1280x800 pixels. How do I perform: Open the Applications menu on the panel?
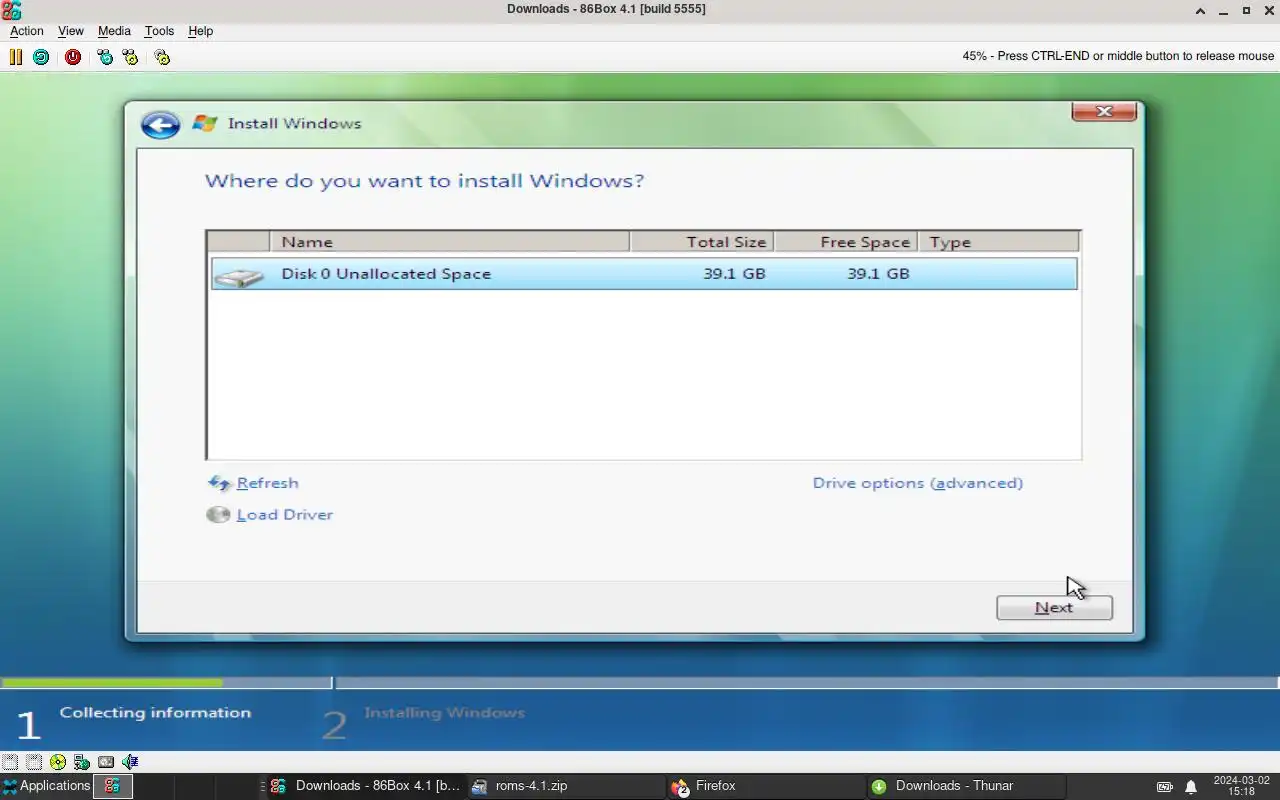coord(46,786)
